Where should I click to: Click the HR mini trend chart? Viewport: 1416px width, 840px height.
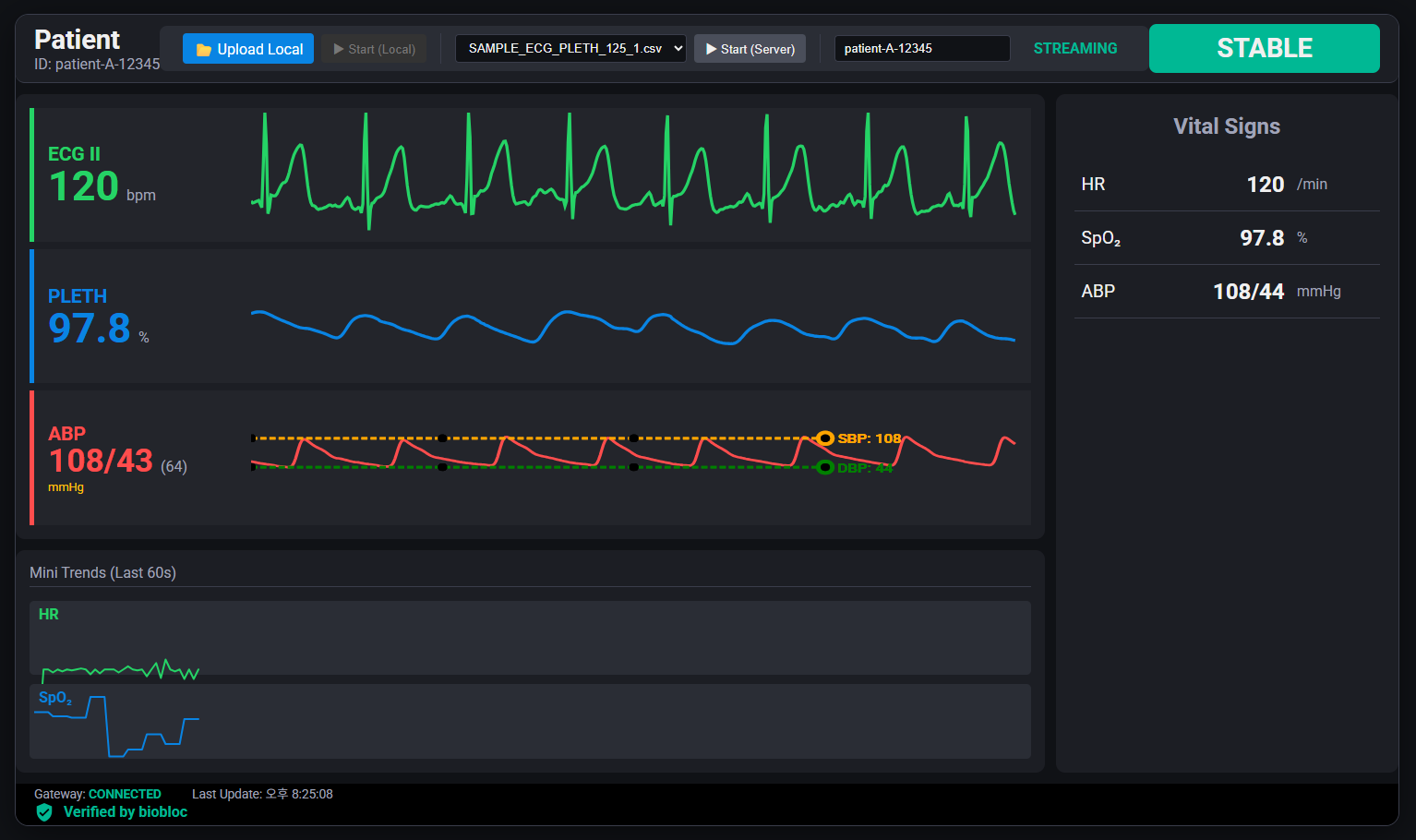click(530, 638)
